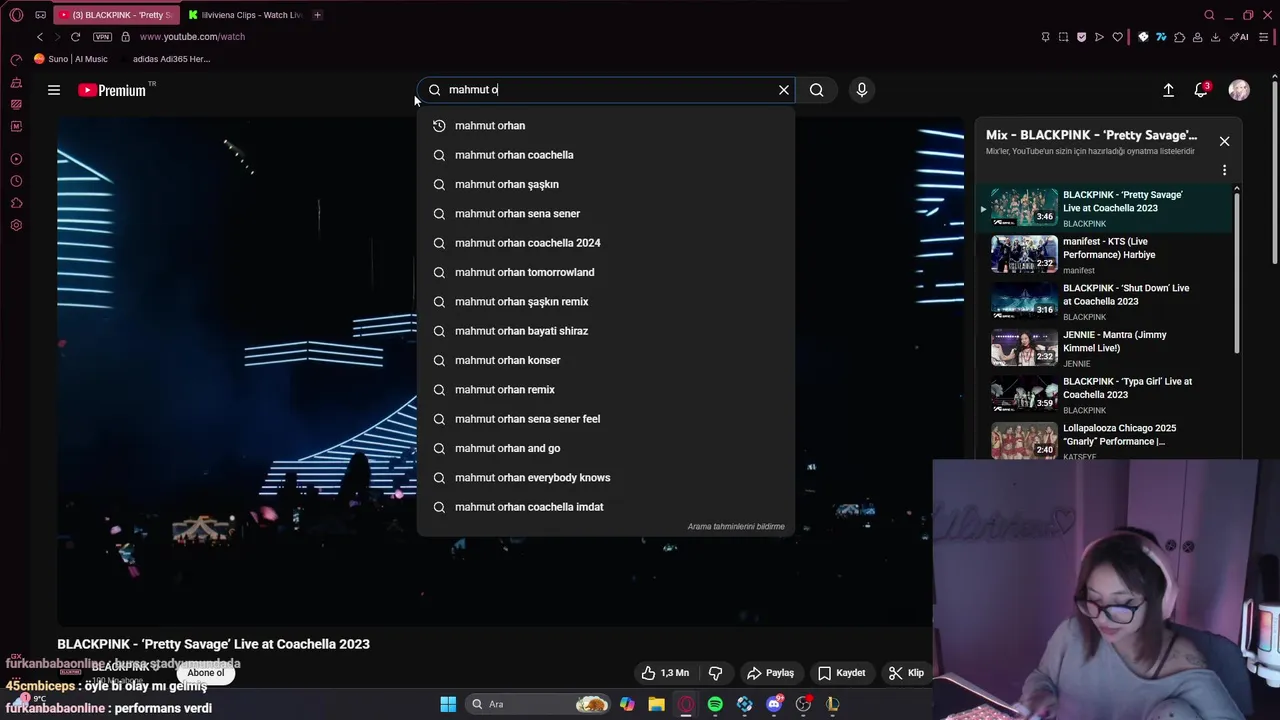Open the Opera main menu logo
This screenshot has width=1280, height=720.
16,15
